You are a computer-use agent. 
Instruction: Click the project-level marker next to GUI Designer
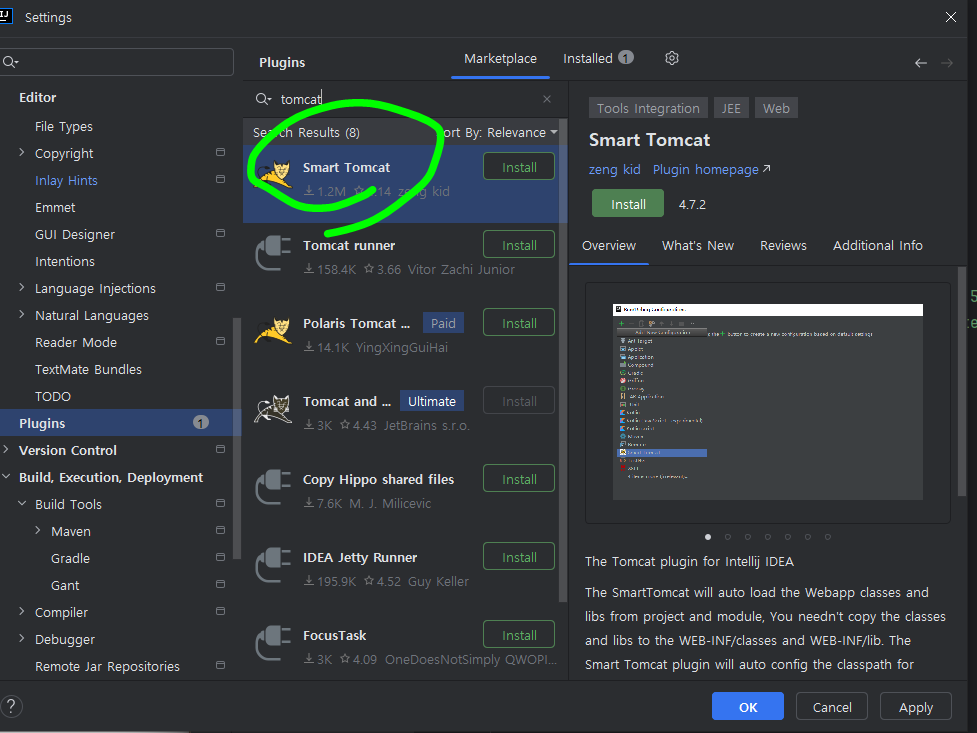(220, 233)
